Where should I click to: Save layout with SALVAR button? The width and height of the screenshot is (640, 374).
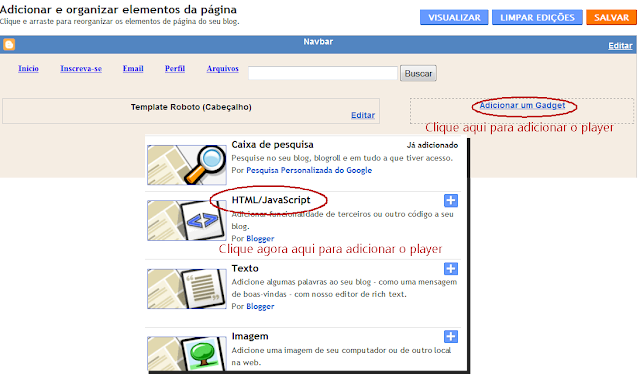611,18
